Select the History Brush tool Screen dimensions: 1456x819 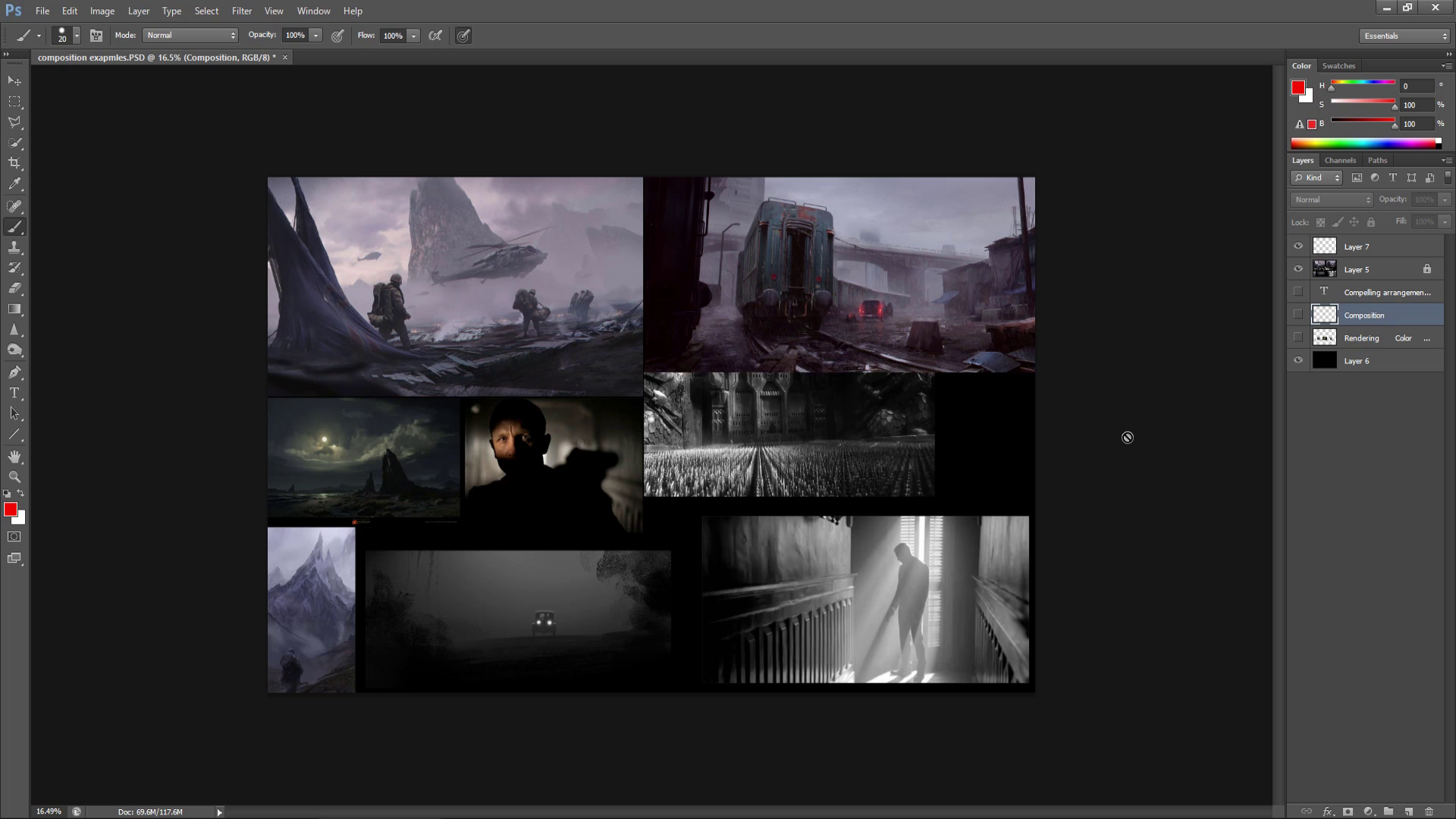[x=14, y=268]
